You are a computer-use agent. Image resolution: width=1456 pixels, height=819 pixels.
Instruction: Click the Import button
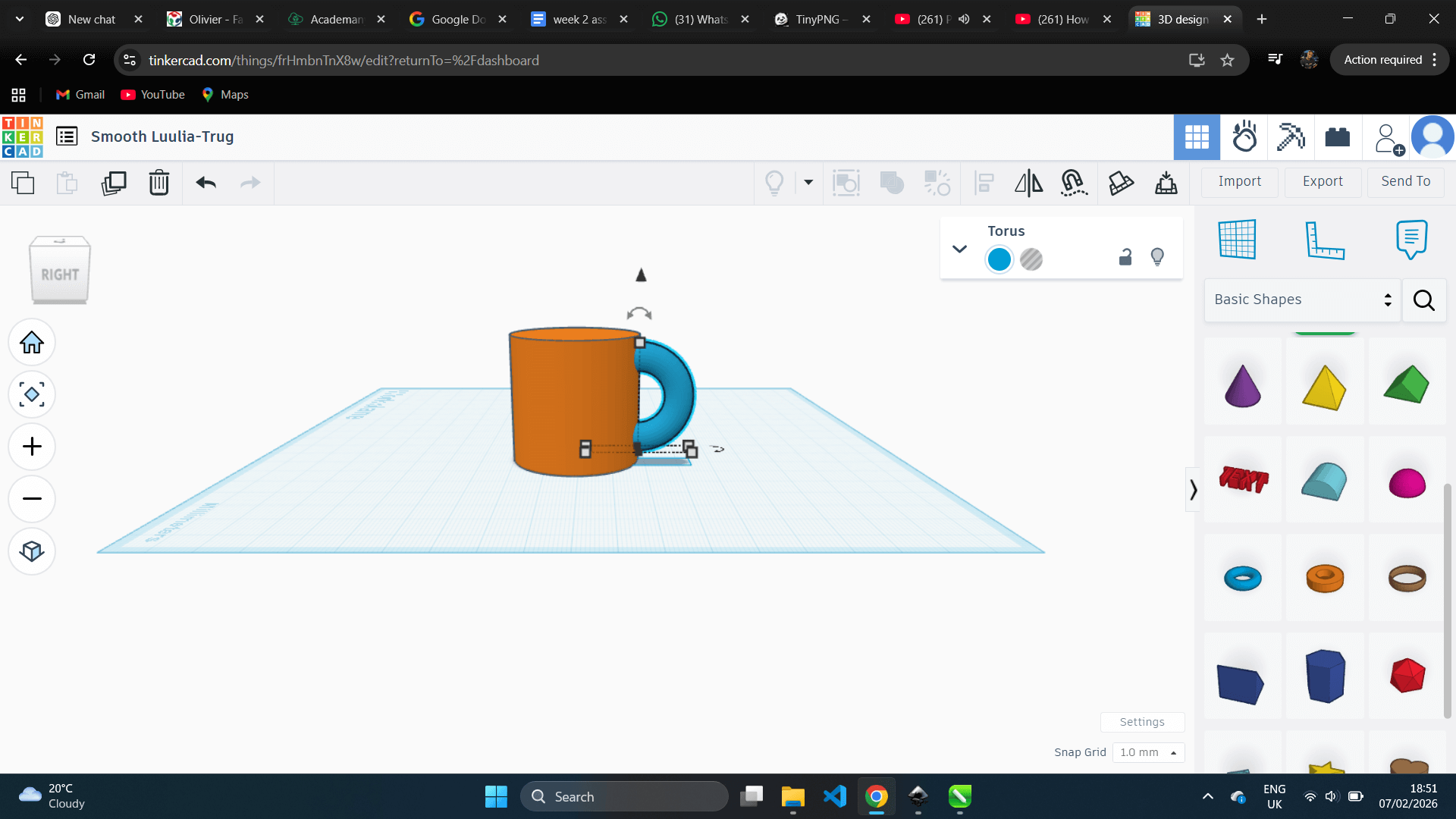tap(1240, 181)
